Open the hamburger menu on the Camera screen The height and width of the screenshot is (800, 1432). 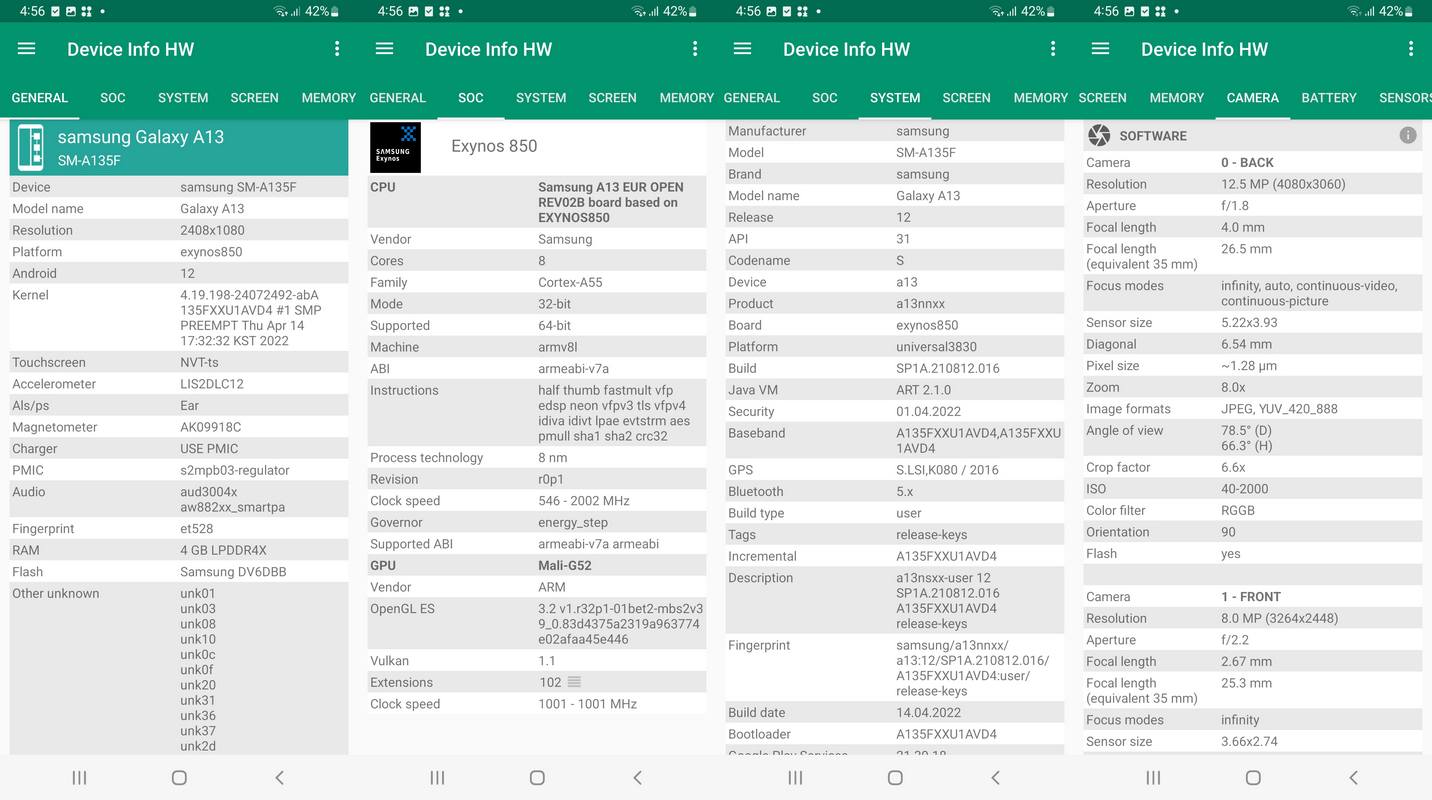(1101, 49)
